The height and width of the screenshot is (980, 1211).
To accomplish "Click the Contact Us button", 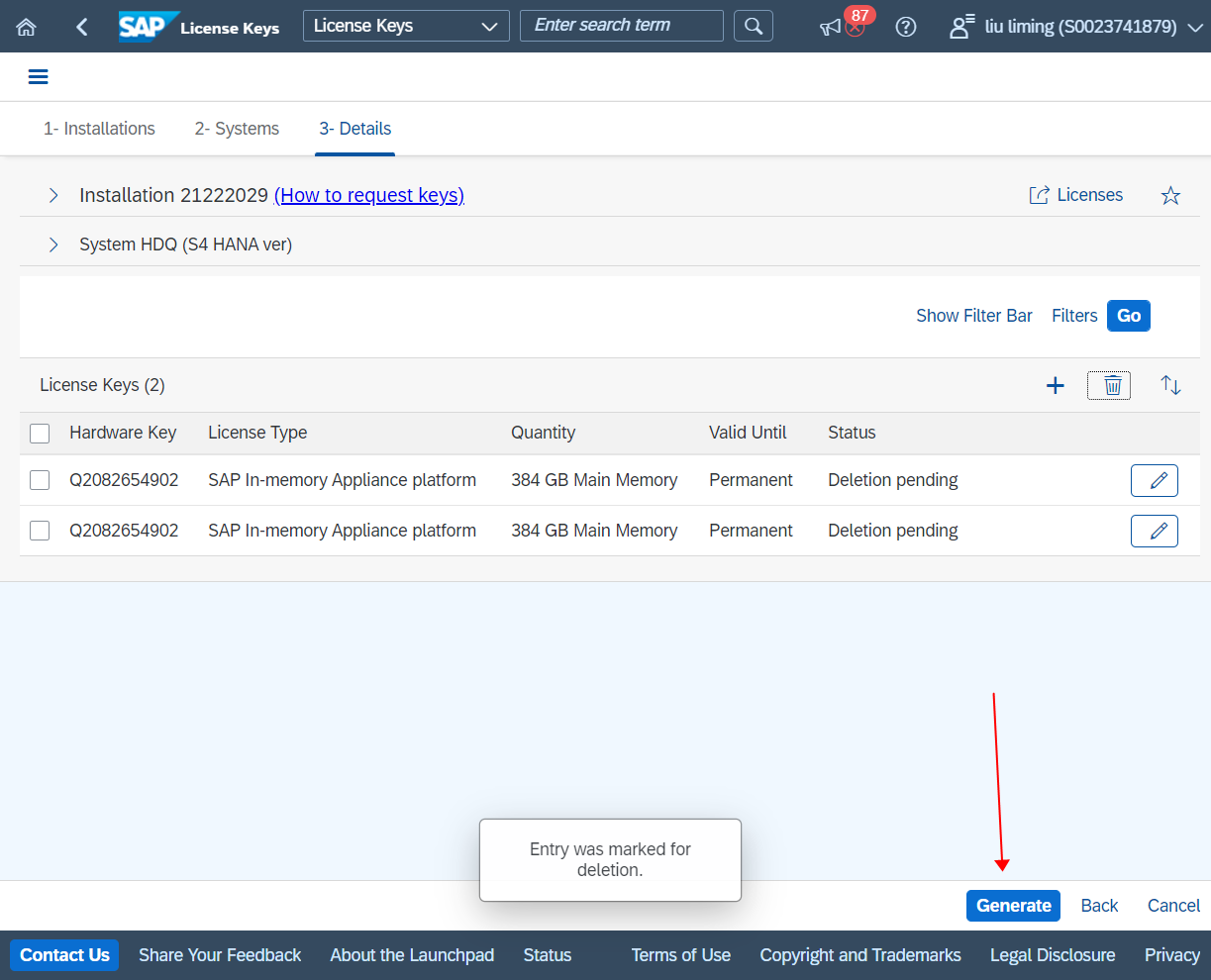I will pyautogui.click(x=64, y=955).
